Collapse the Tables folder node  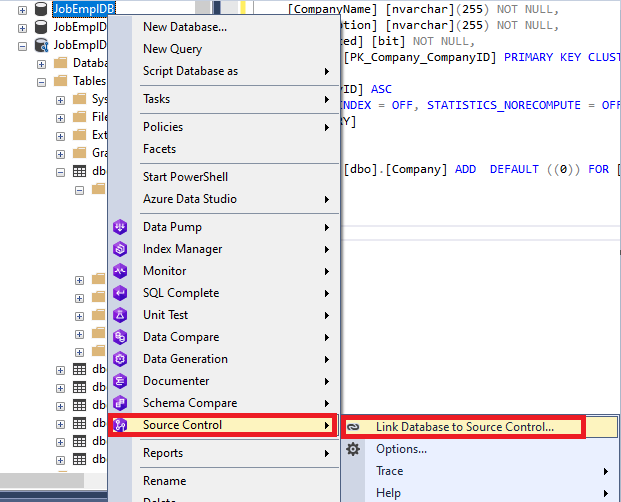(x=41, y=82)
